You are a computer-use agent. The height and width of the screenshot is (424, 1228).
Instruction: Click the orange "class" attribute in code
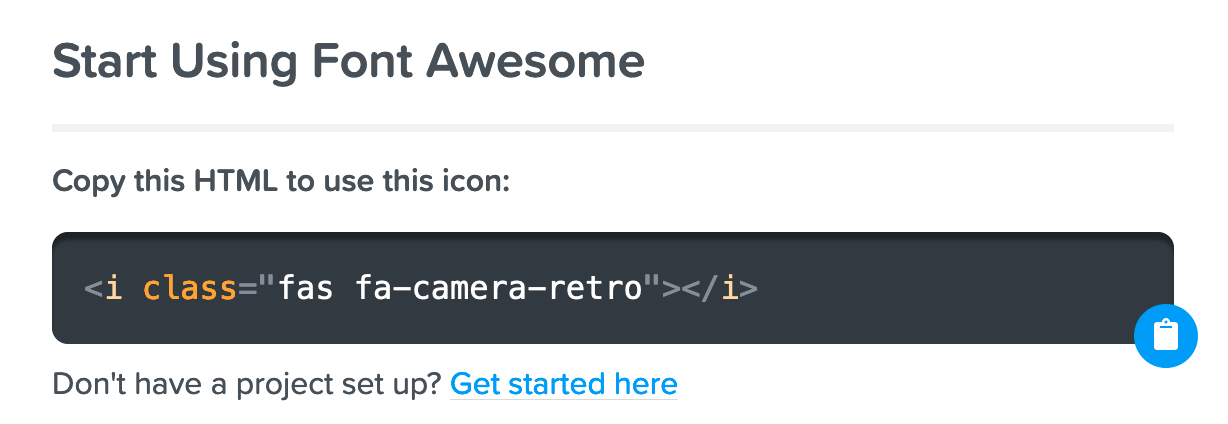pyautogui.click(x=189, y=289)
